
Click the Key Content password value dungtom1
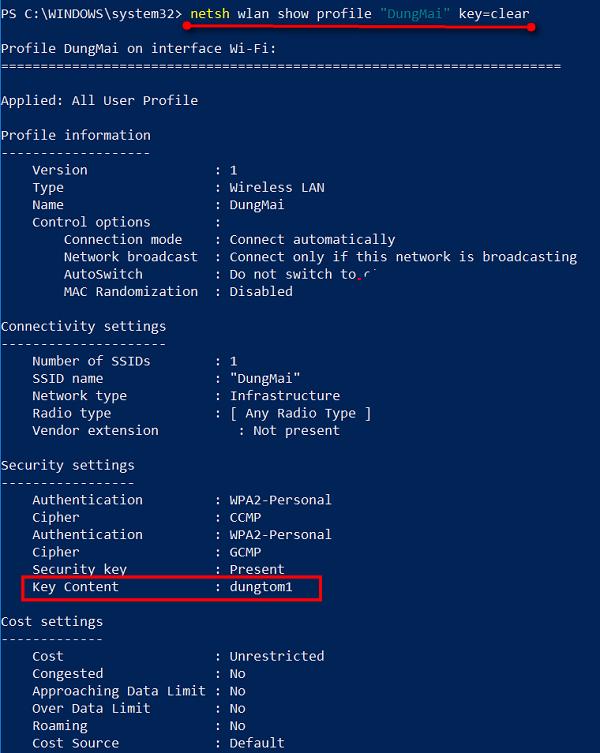click(261, 587)
